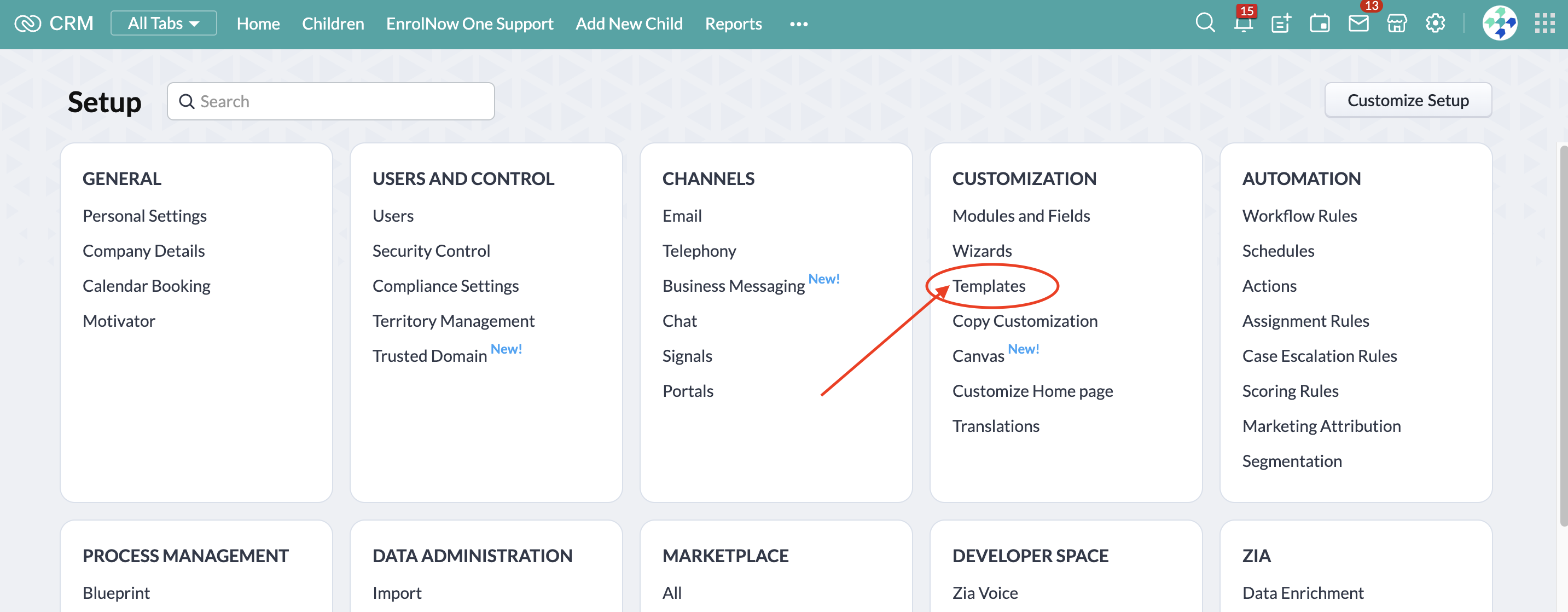Open the Reports tab

click(733, 24)
